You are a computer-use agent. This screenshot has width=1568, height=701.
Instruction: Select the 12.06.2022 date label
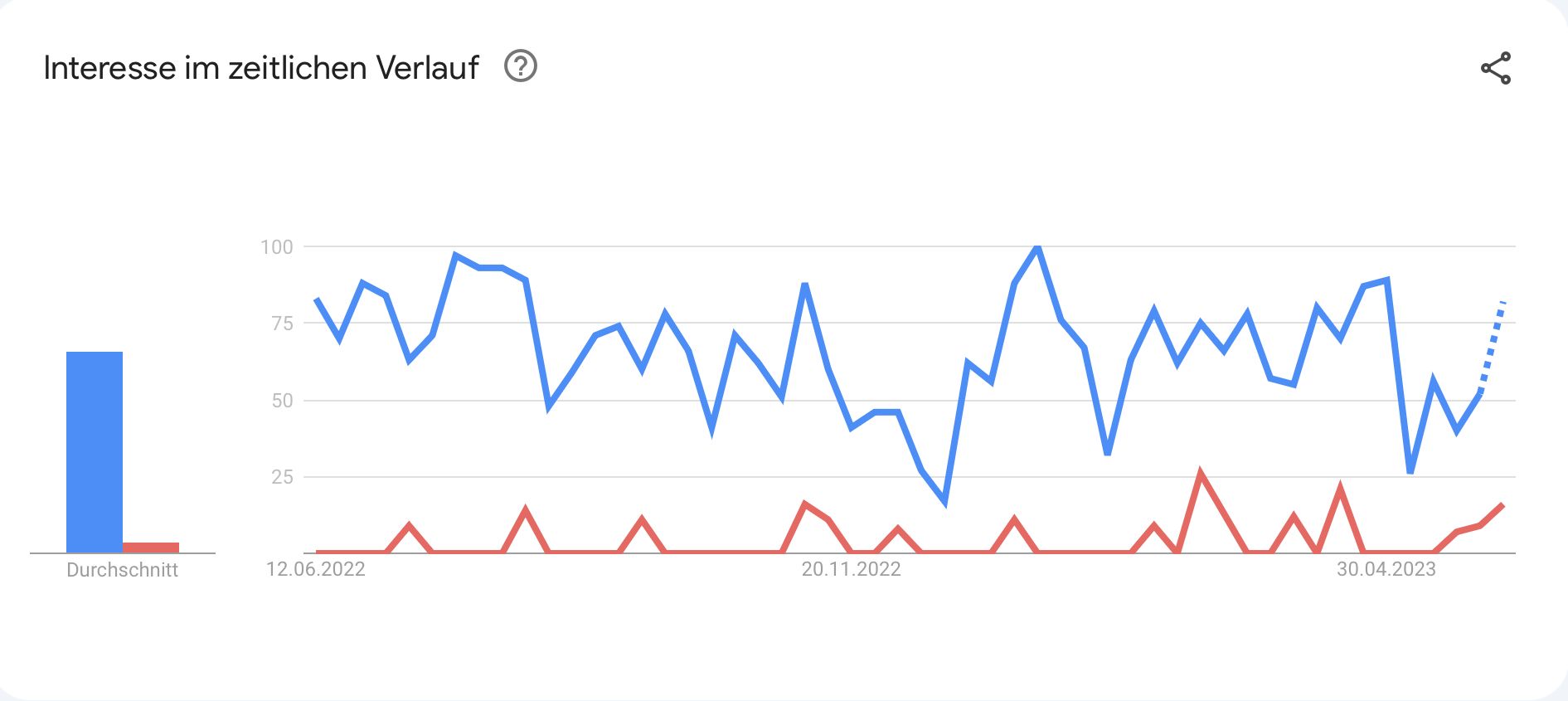316,569
